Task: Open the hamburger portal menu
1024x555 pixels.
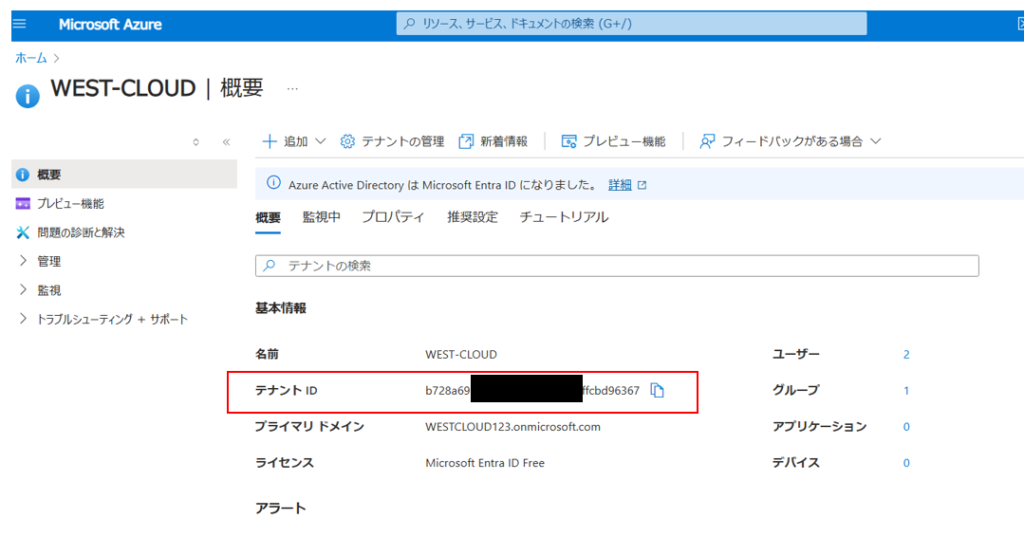Action: pyautogui.click(x=20, y=24)
